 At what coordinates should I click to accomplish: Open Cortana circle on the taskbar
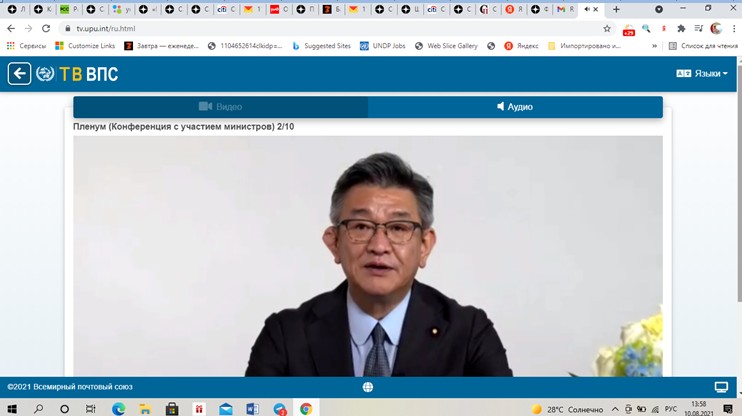coord(64,408)
